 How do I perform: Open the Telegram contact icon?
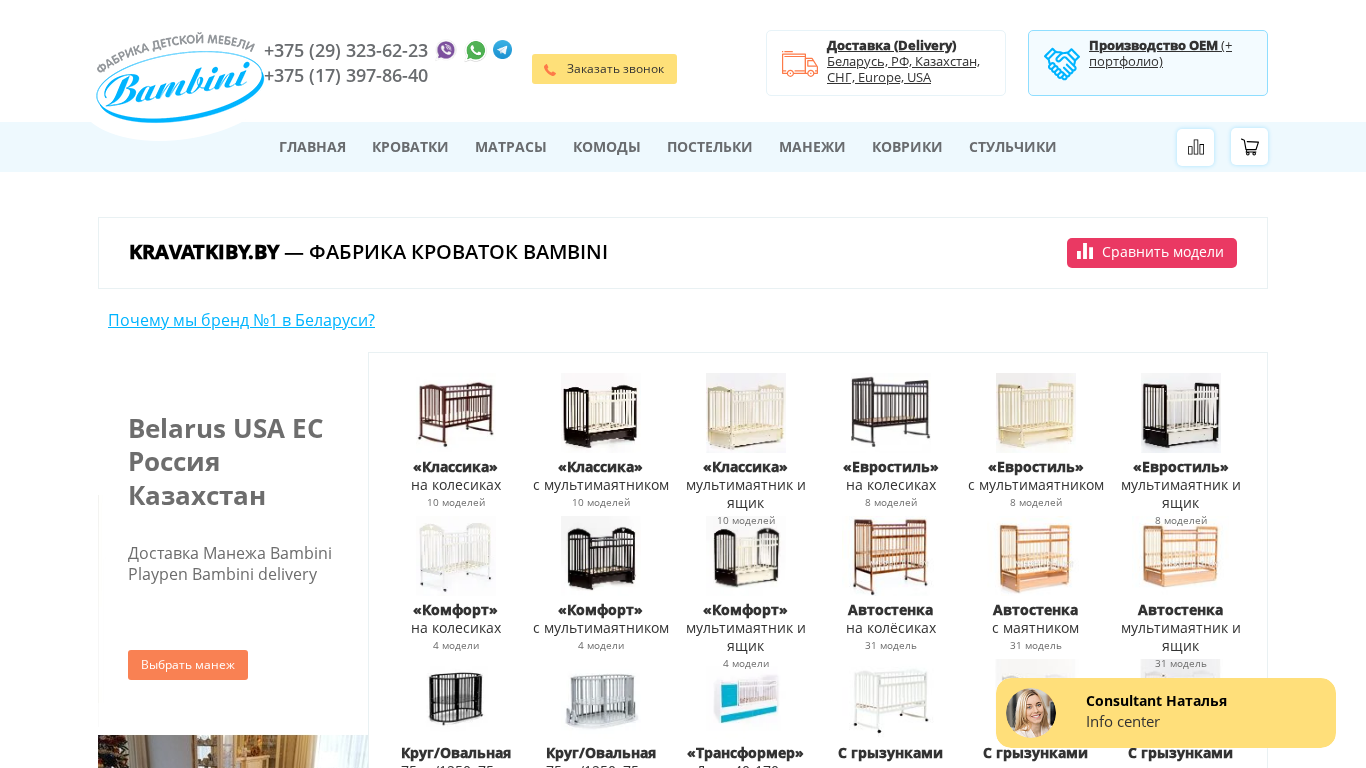point(503,50)
